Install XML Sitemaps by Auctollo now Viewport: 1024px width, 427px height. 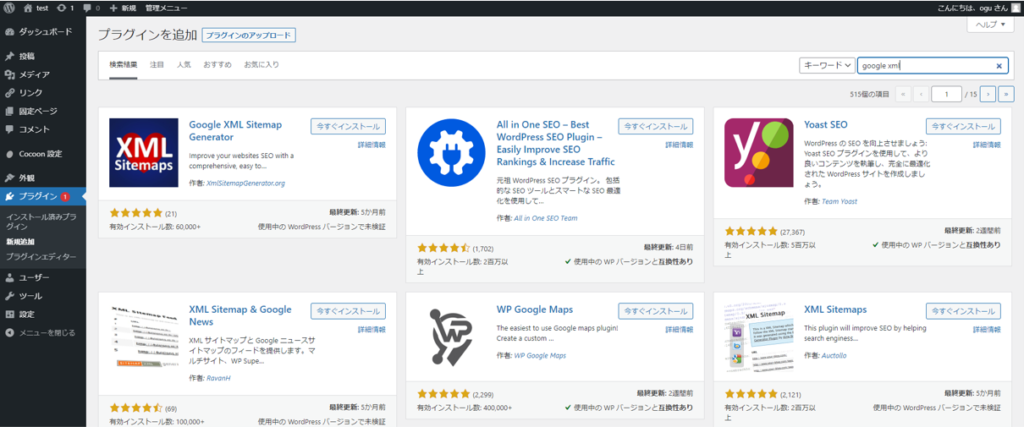[963, 311]
